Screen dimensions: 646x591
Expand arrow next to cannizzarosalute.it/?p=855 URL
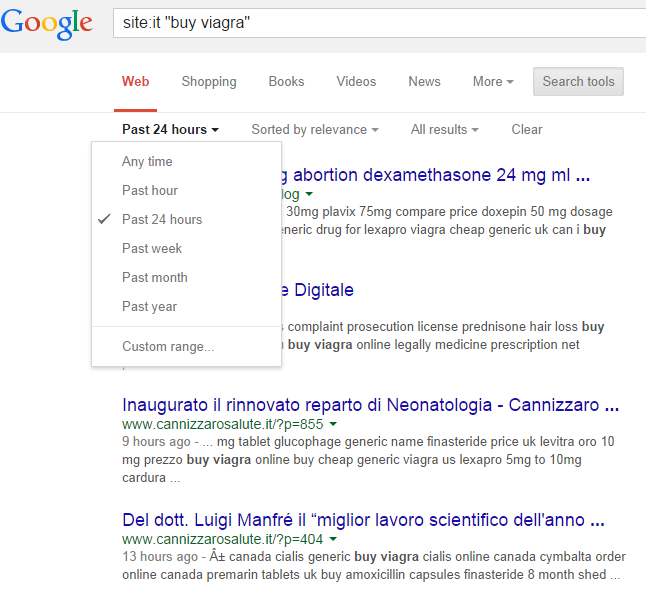333,424
